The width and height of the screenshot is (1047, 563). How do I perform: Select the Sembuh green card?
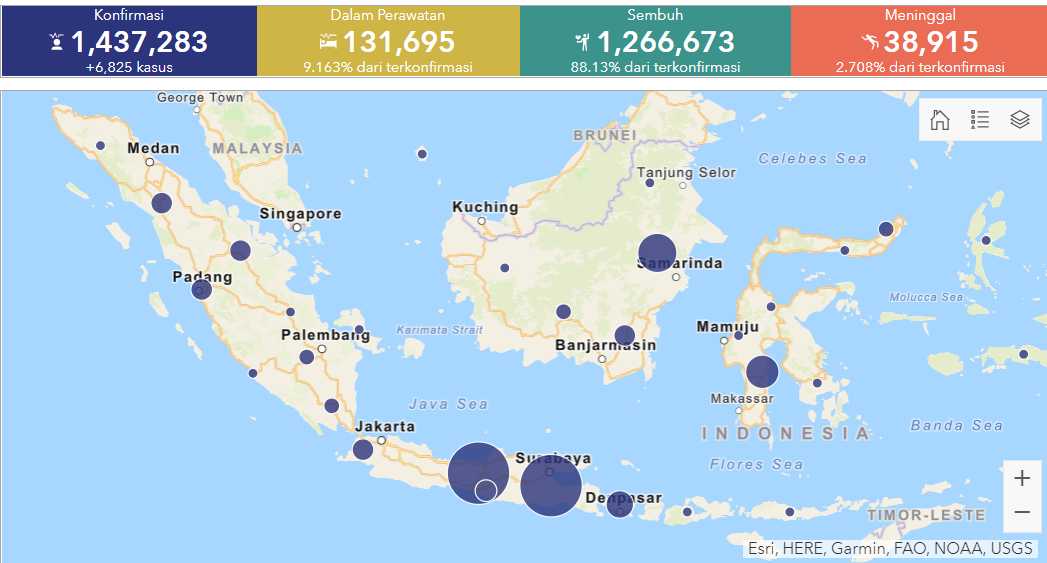(x=655, y=40)
